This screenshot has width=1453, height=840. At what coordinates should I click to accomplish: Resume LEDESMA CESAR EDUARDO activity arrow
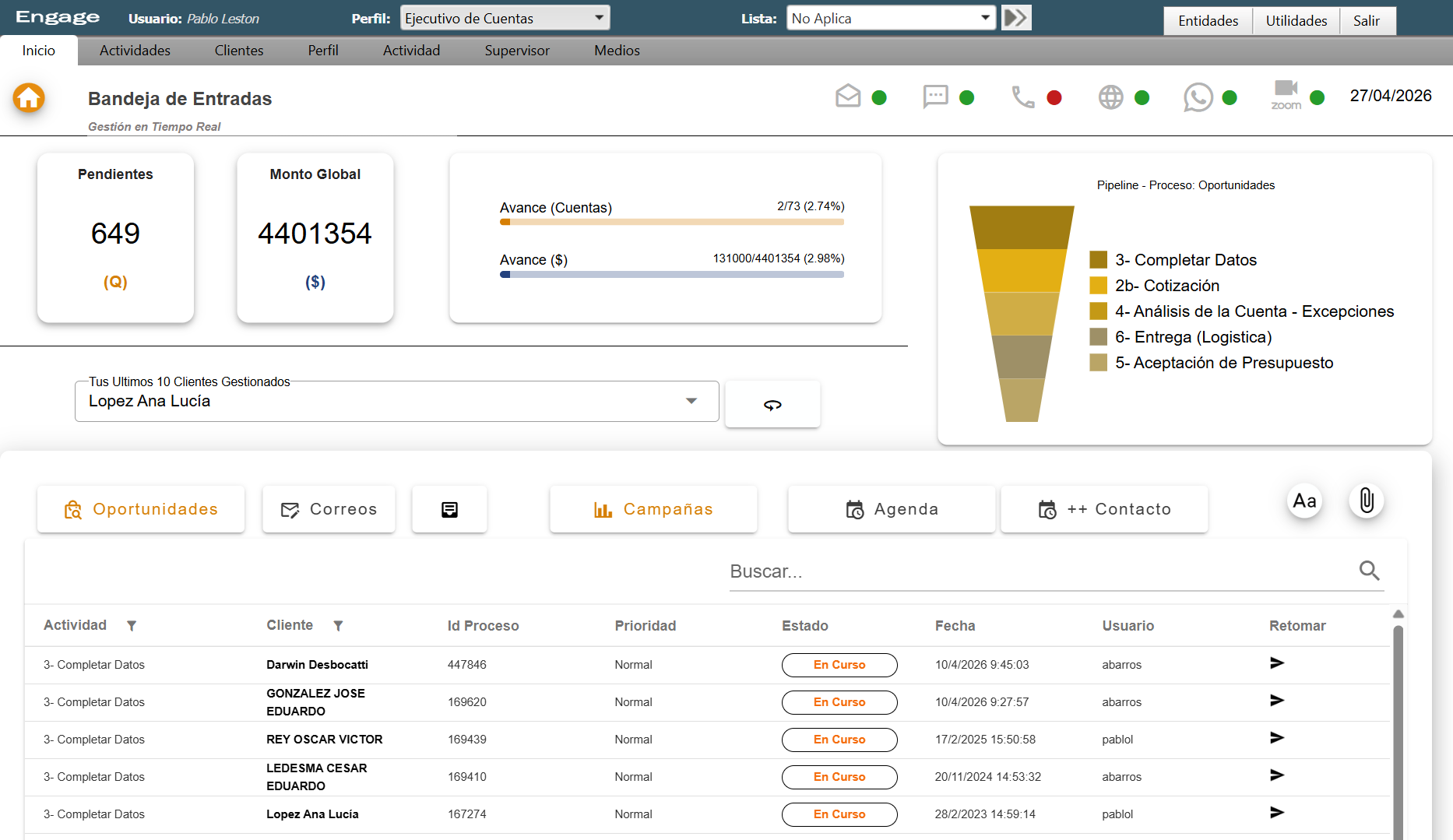(1277, 775)
